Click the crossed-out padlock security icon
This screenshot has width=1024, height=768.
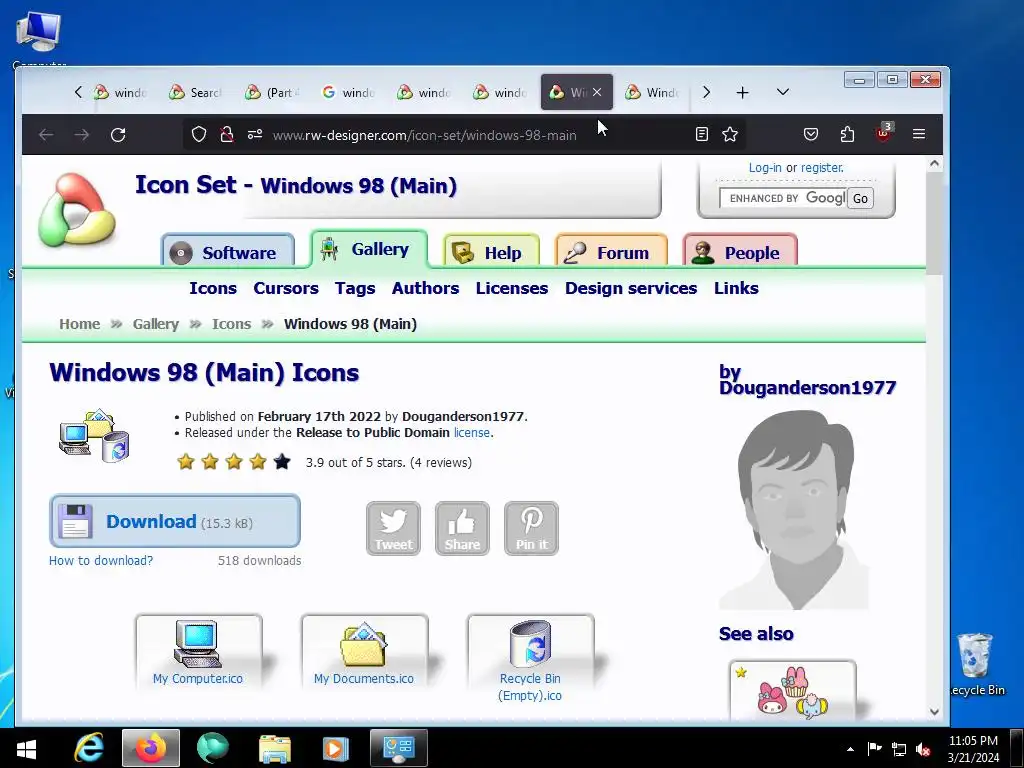click(227, 135)
